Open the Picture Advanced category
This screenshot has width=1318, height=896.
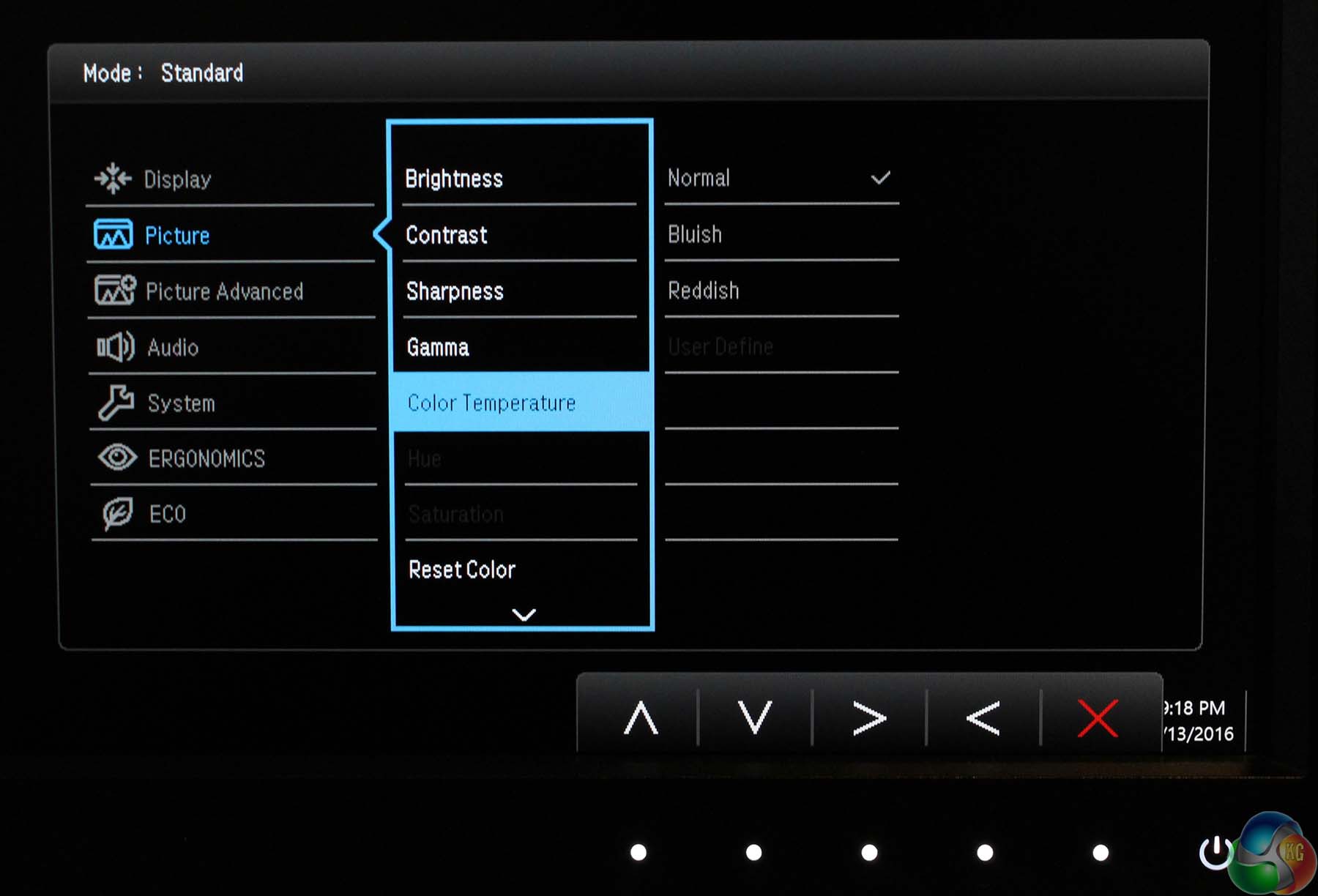[232, 291]
